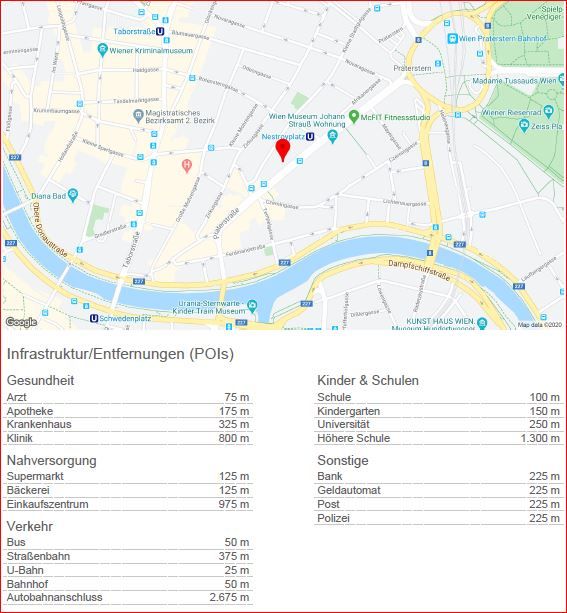Click the Map data ©2020 attribution
567x613 pixels.
[540, 324]
